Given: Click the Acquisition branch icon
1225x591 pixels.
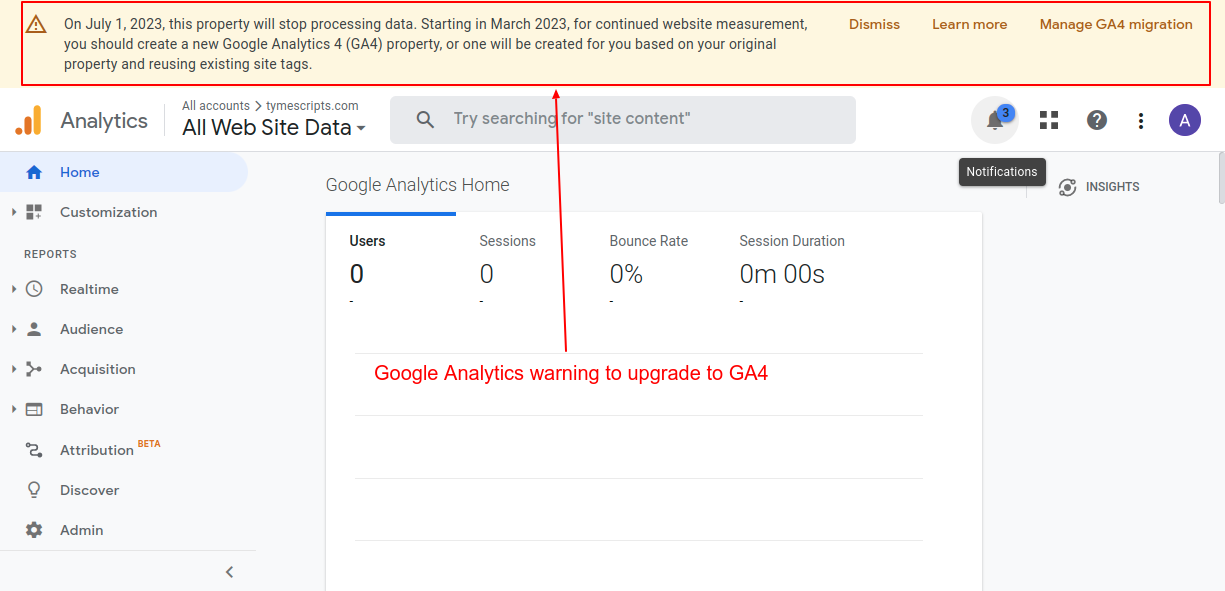Looking at the screenshot, I should 34,369.
